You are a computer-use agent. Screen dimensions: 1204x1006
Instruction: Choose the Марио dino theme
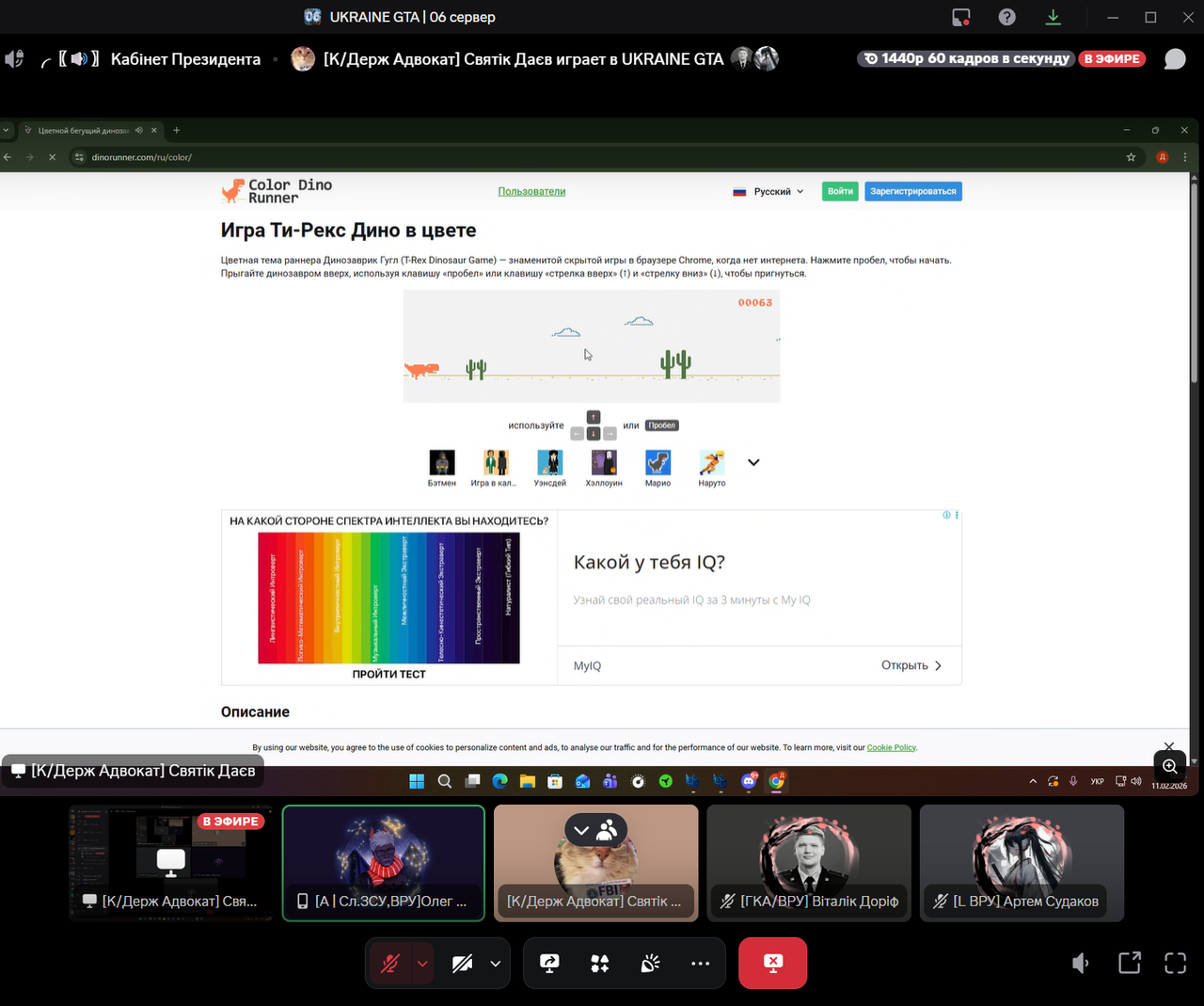coord(657,468)
